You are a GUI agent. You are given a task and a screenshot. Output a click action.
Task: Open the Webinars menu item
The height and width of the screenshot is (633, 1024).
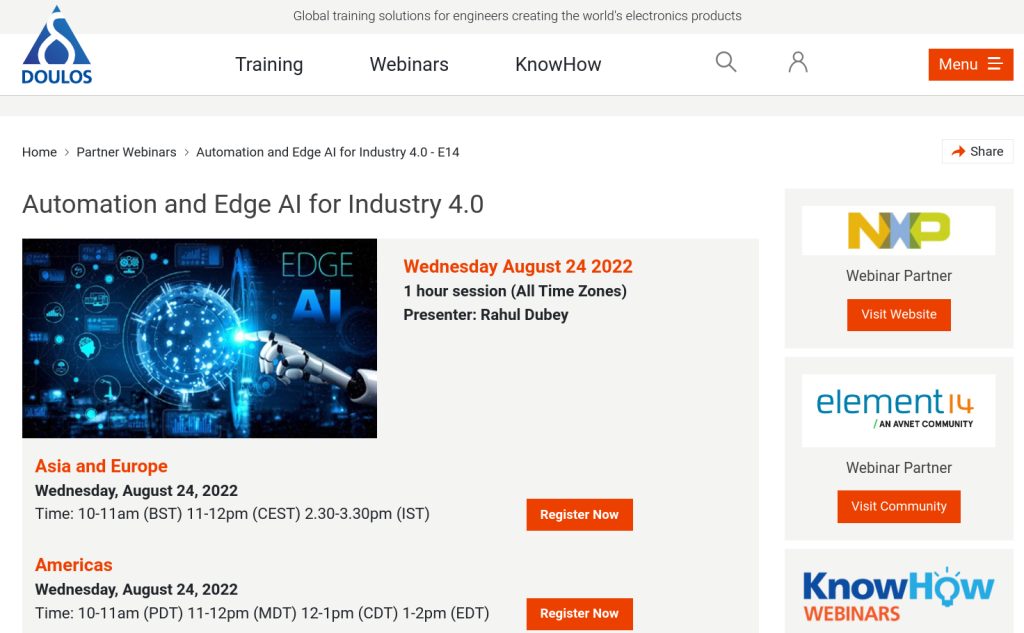(408, 64)
